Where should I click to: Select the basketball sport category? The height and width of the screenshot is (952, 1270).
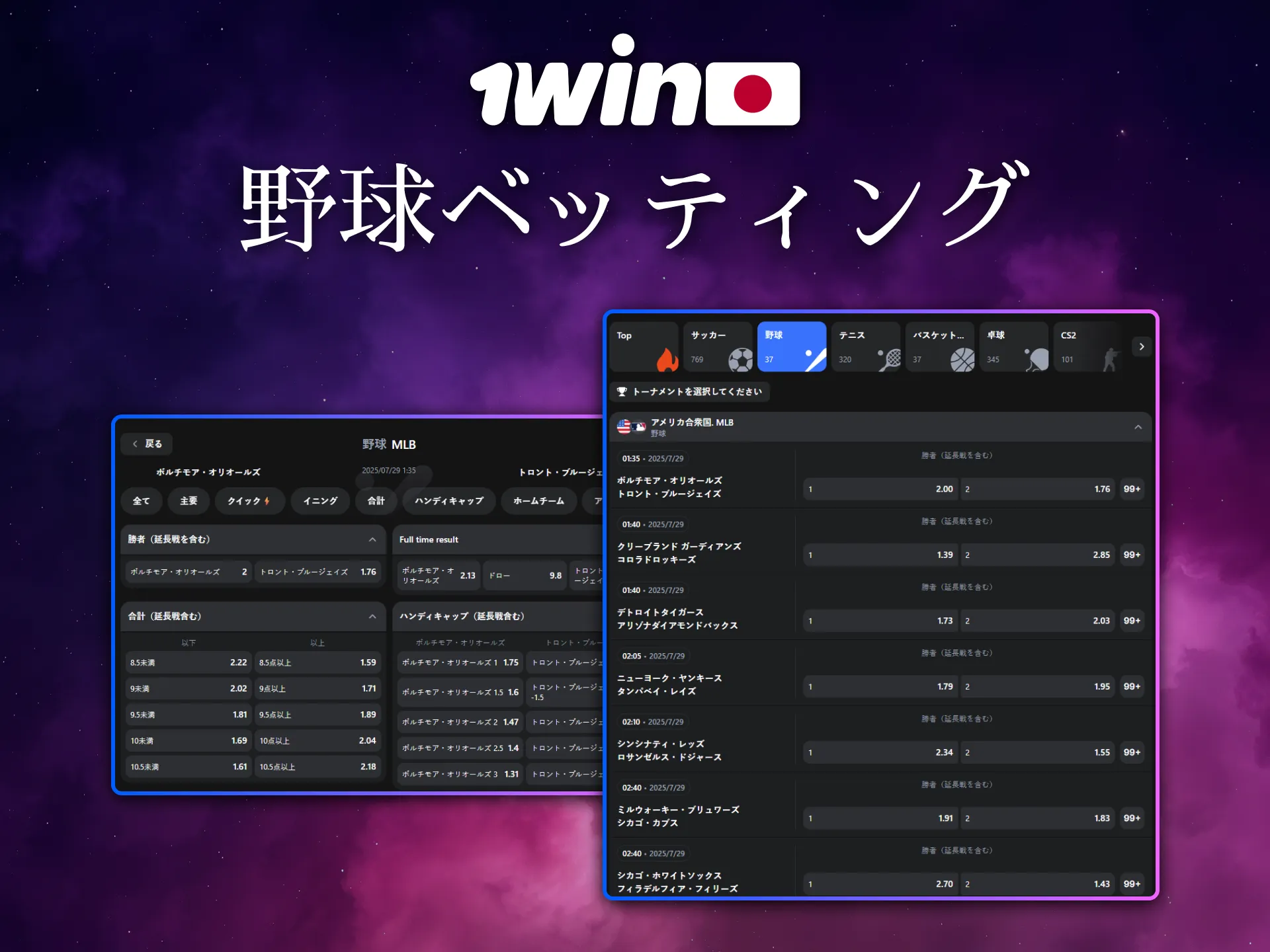tap(940, 346)
